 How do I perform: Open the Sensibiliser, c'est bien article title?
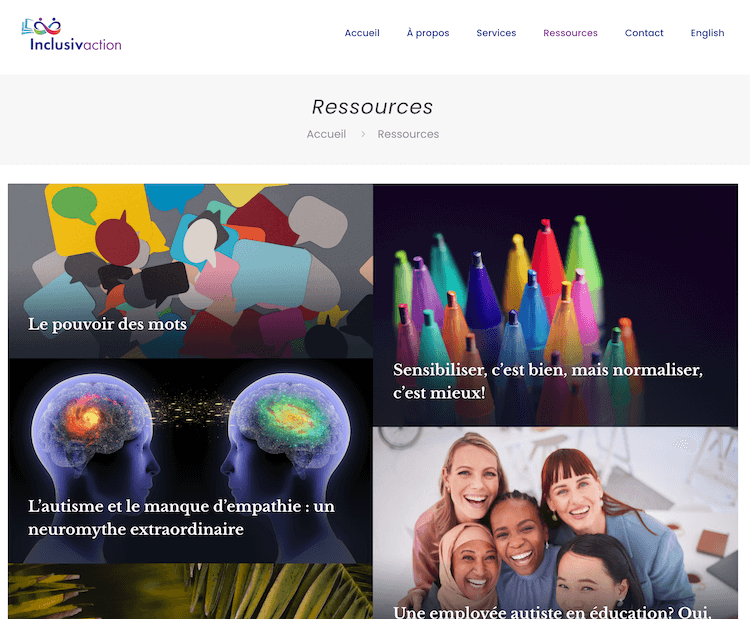point(548,381)
